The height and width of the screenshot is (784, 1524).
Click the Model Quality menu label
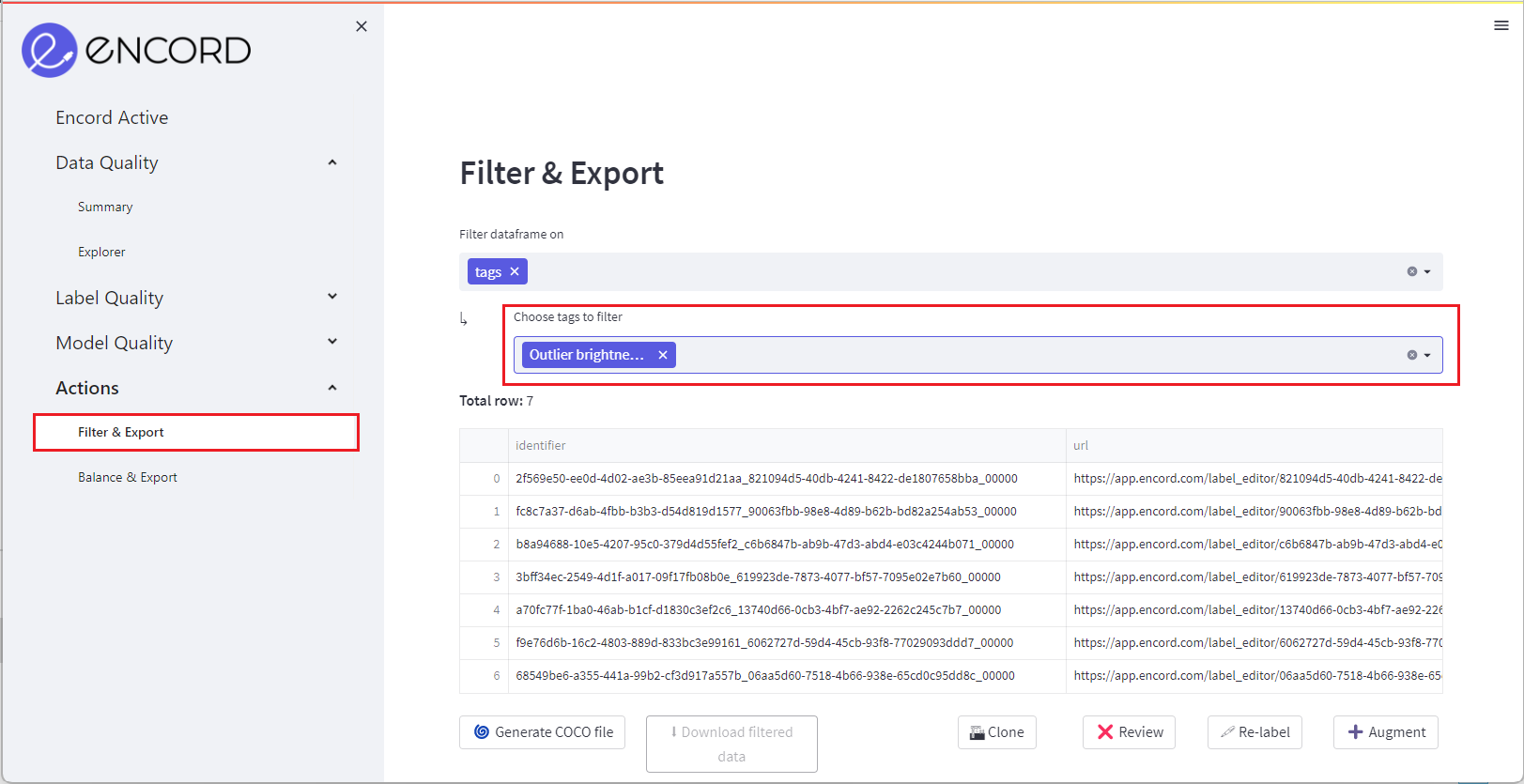click(114, 343)
